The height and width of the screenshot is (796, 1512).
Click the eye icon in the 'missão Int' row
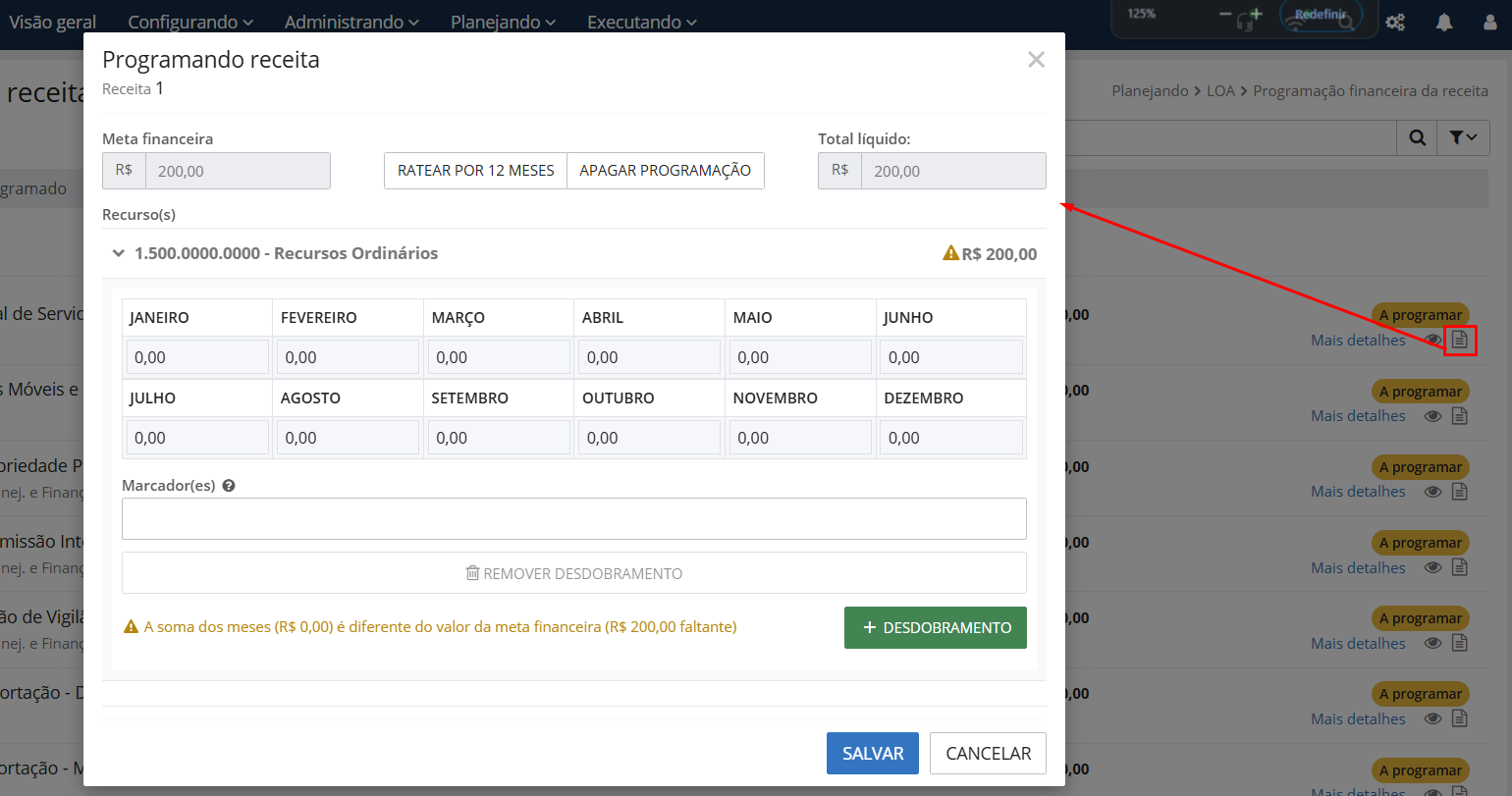[x=1433, y=567]
